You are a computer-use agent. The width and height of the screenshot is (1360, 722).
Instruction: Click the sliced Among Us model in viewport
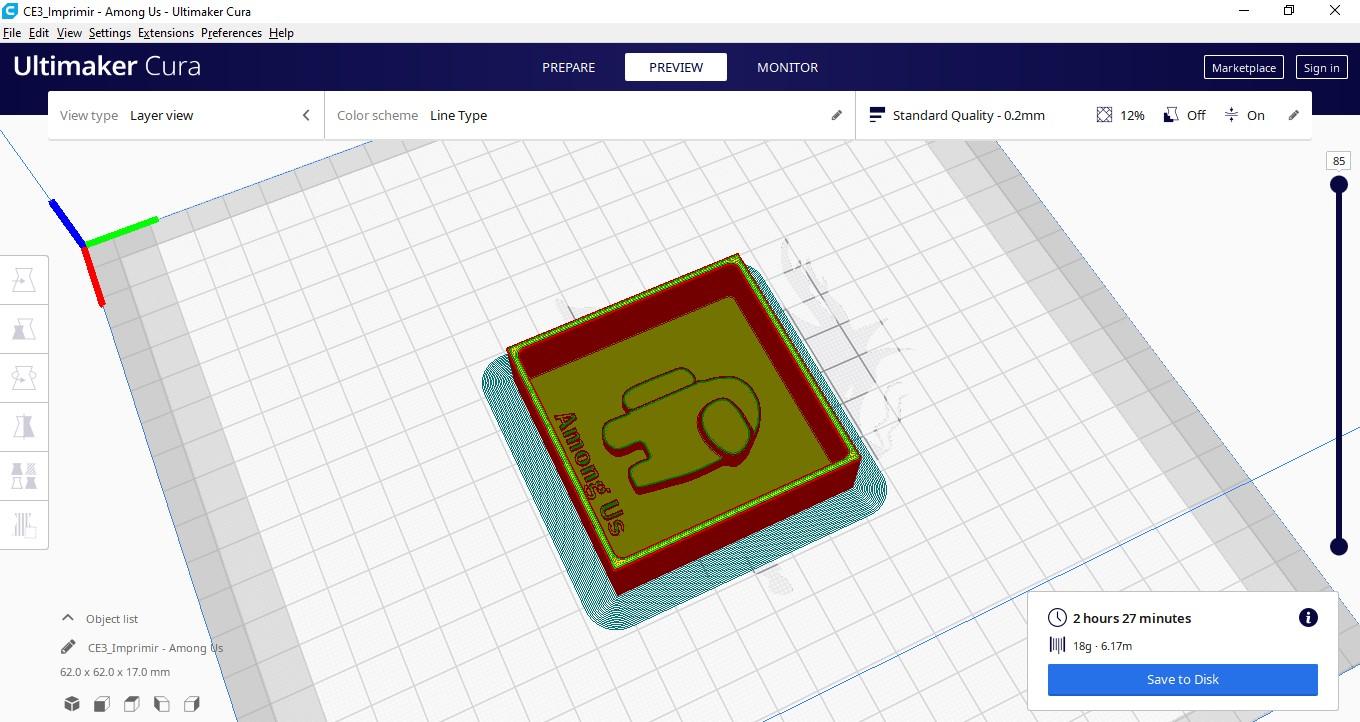click(686, 425)
